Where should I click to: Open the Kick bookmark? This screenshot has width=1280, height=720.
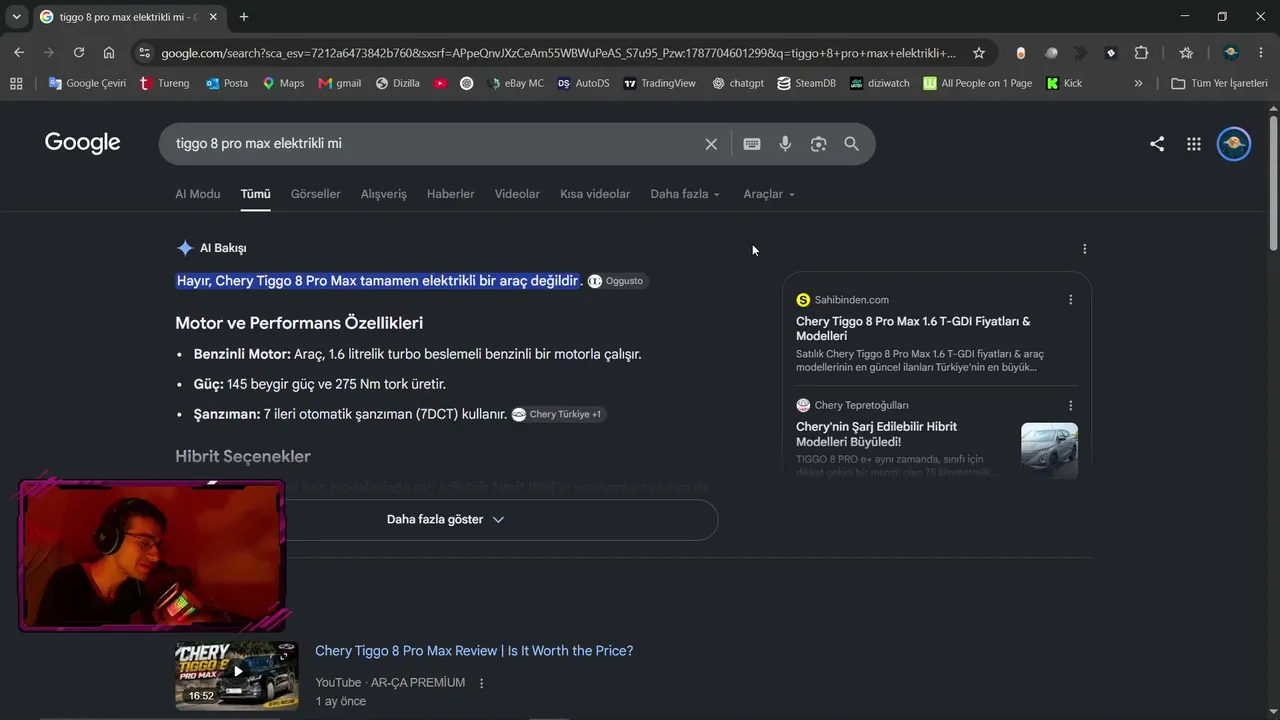(1064, 84)
